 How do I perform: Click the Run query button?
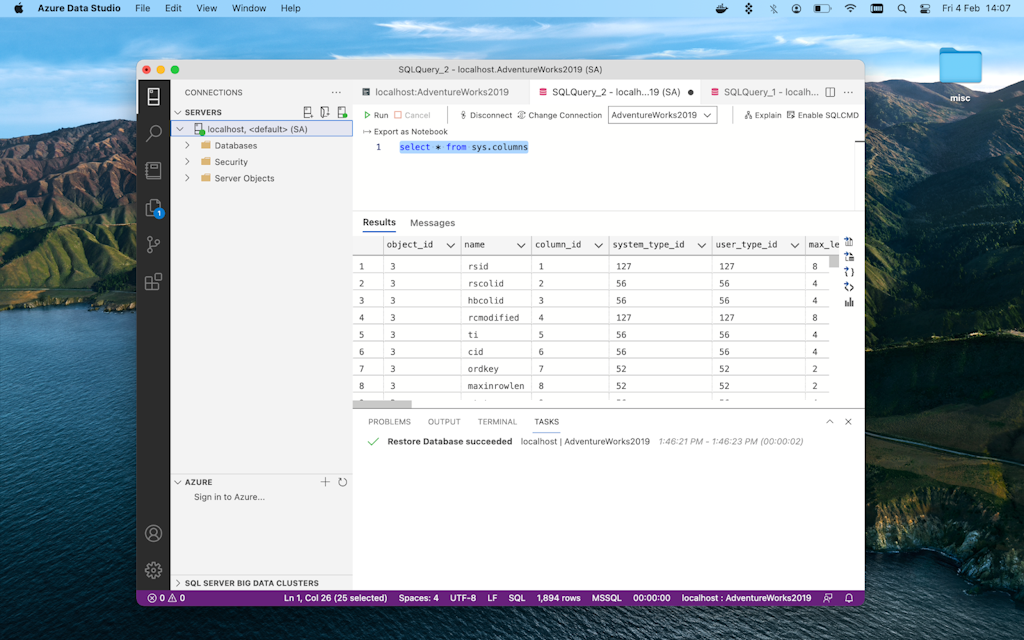pyautogui.click(x=376, y=115)
